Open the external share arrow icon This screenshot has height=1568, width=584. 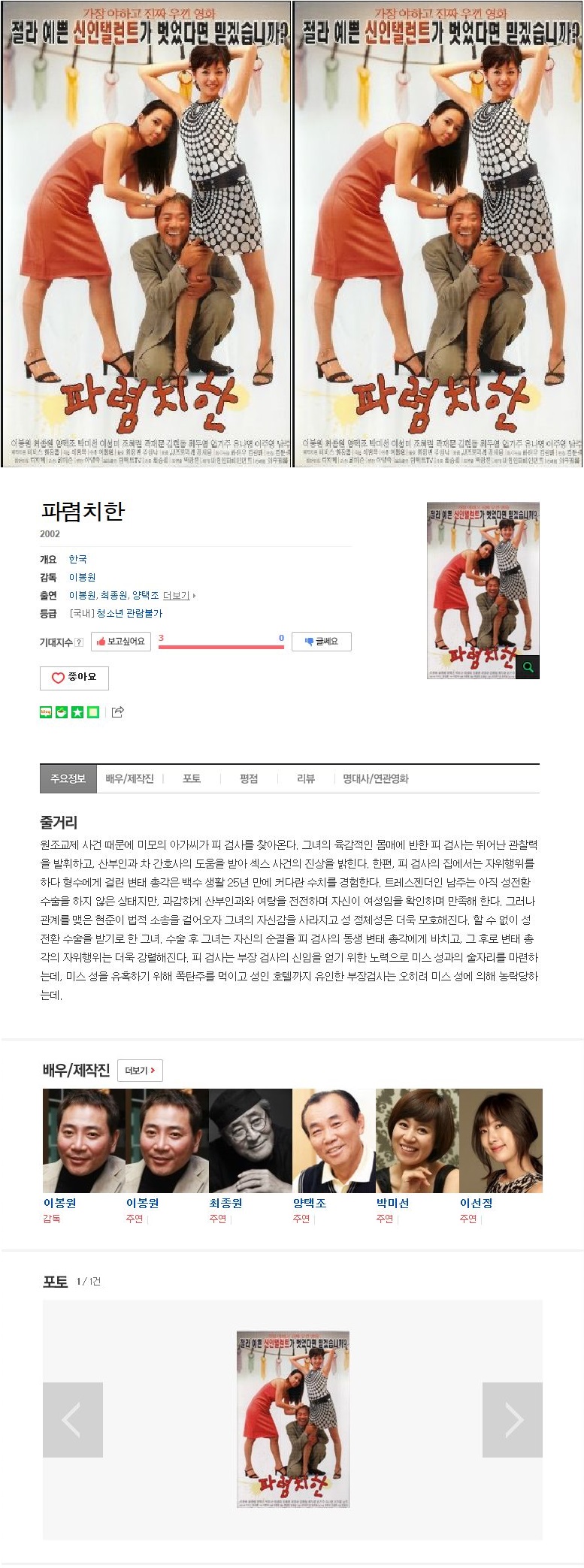point(118,712)
